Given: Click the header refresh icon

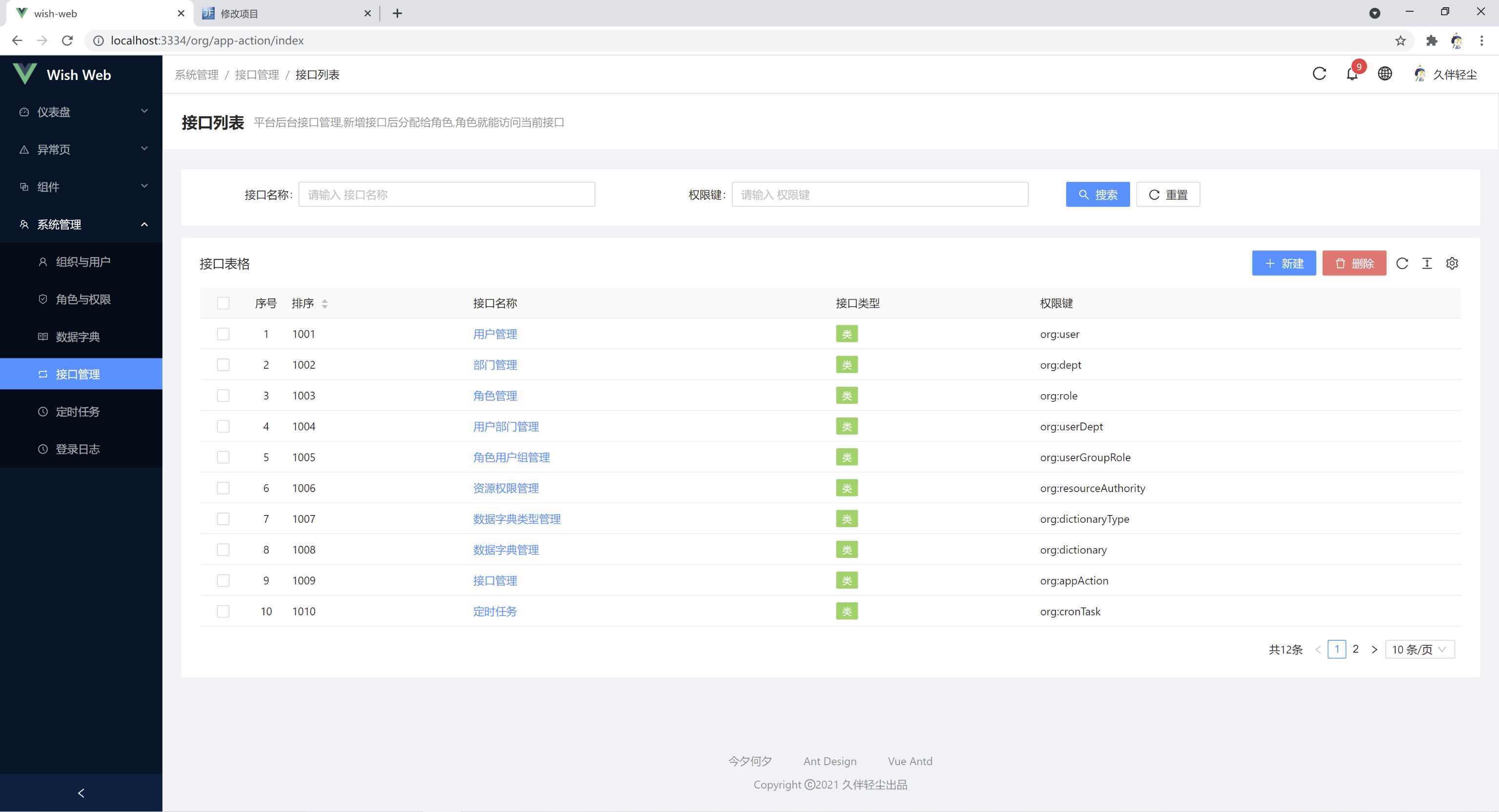Looking at the screenshot, I should (1319, 74).
